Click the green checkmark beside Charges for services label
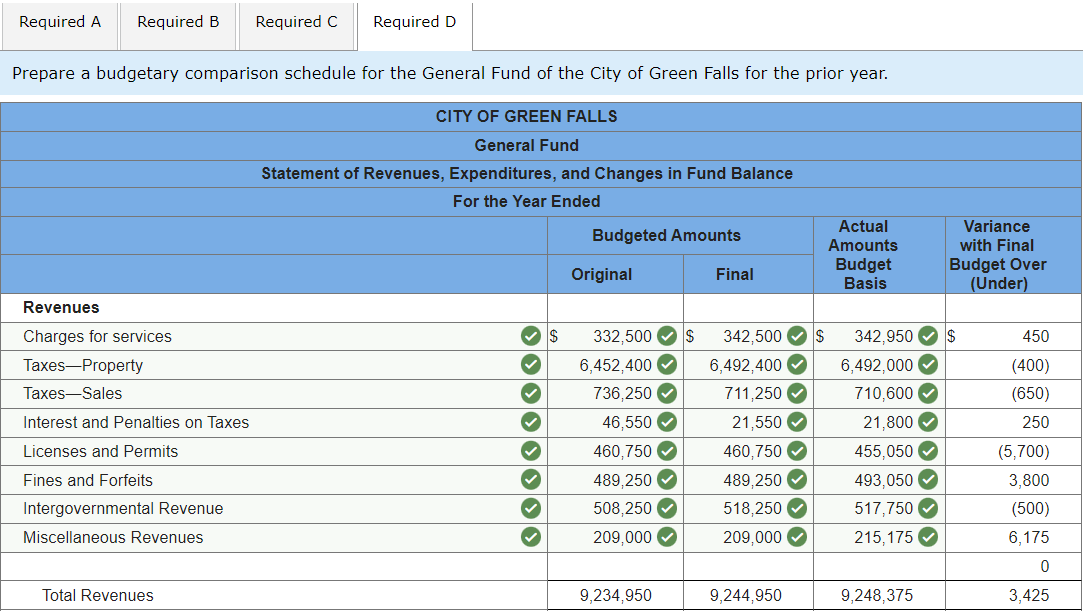Image resolution: width=1083 pixels, height=611 pixels. point(530,336)
